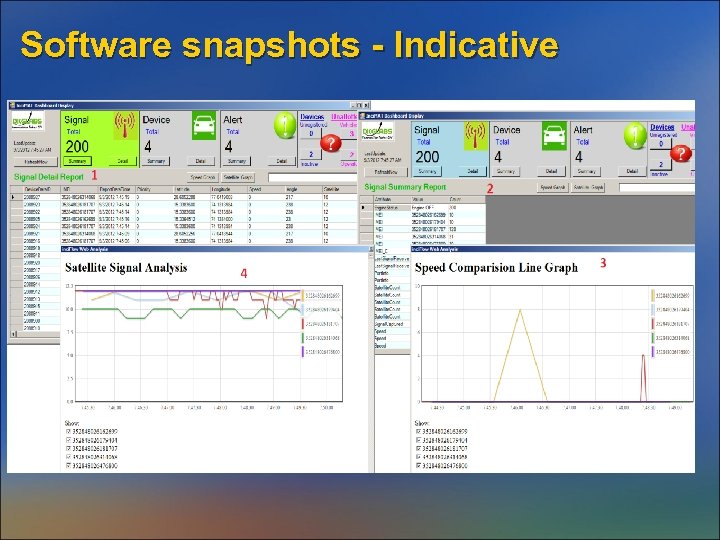This screenshot has height=540, width=720.
Task: Click Device Summary button in Signal Detail Report window
Action: (156, 161)
